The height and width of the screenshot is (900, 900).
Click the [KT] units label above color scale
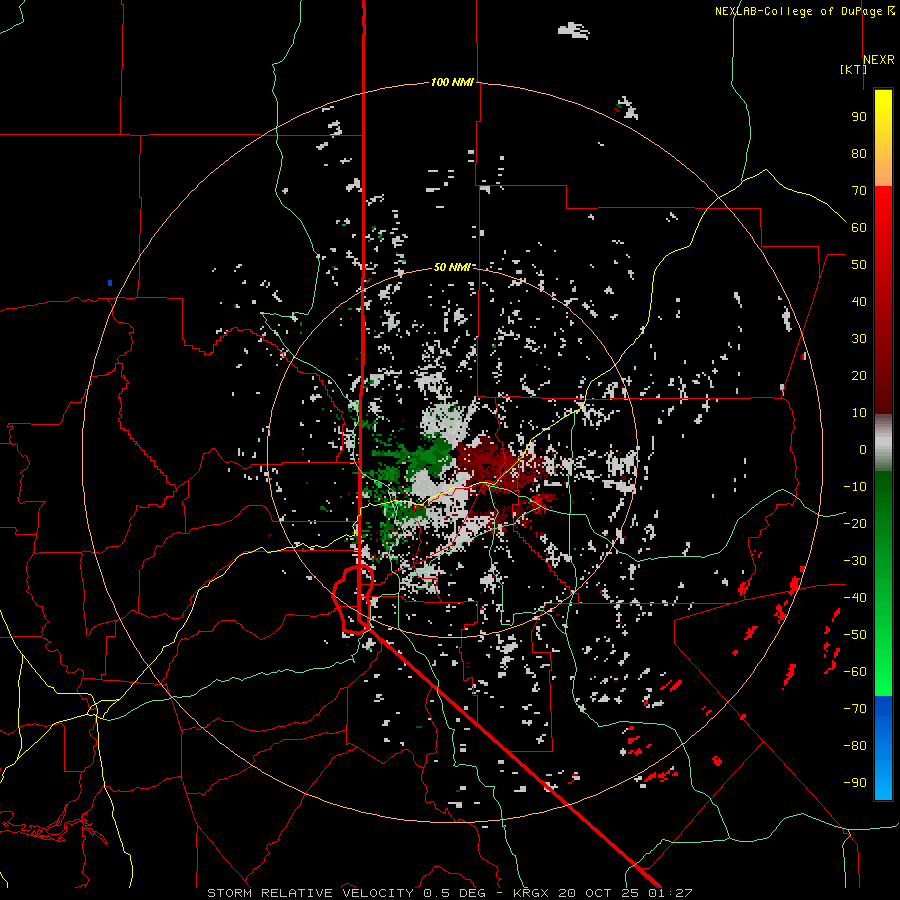tap(853, 69)
